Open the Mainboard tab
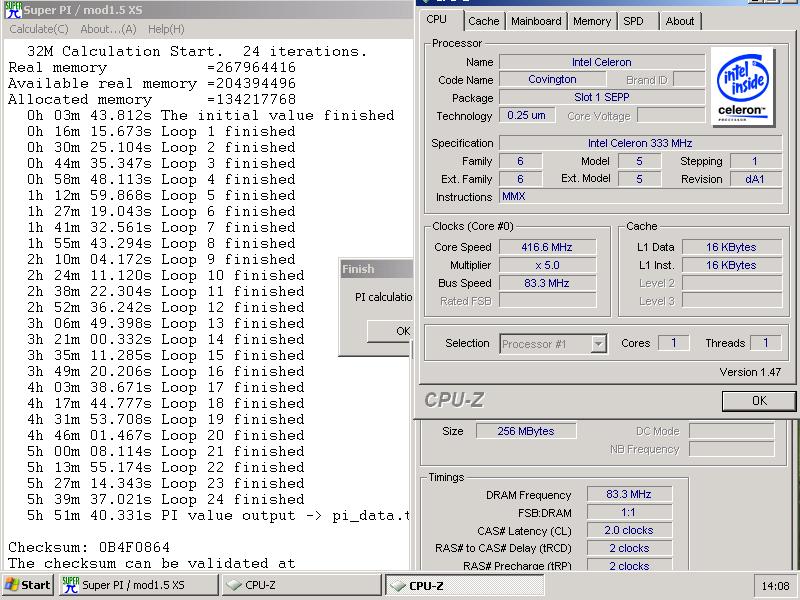Image resolution: width=800 pixels, height=600 pixels. pyautogui.click(x=536, y=21)
